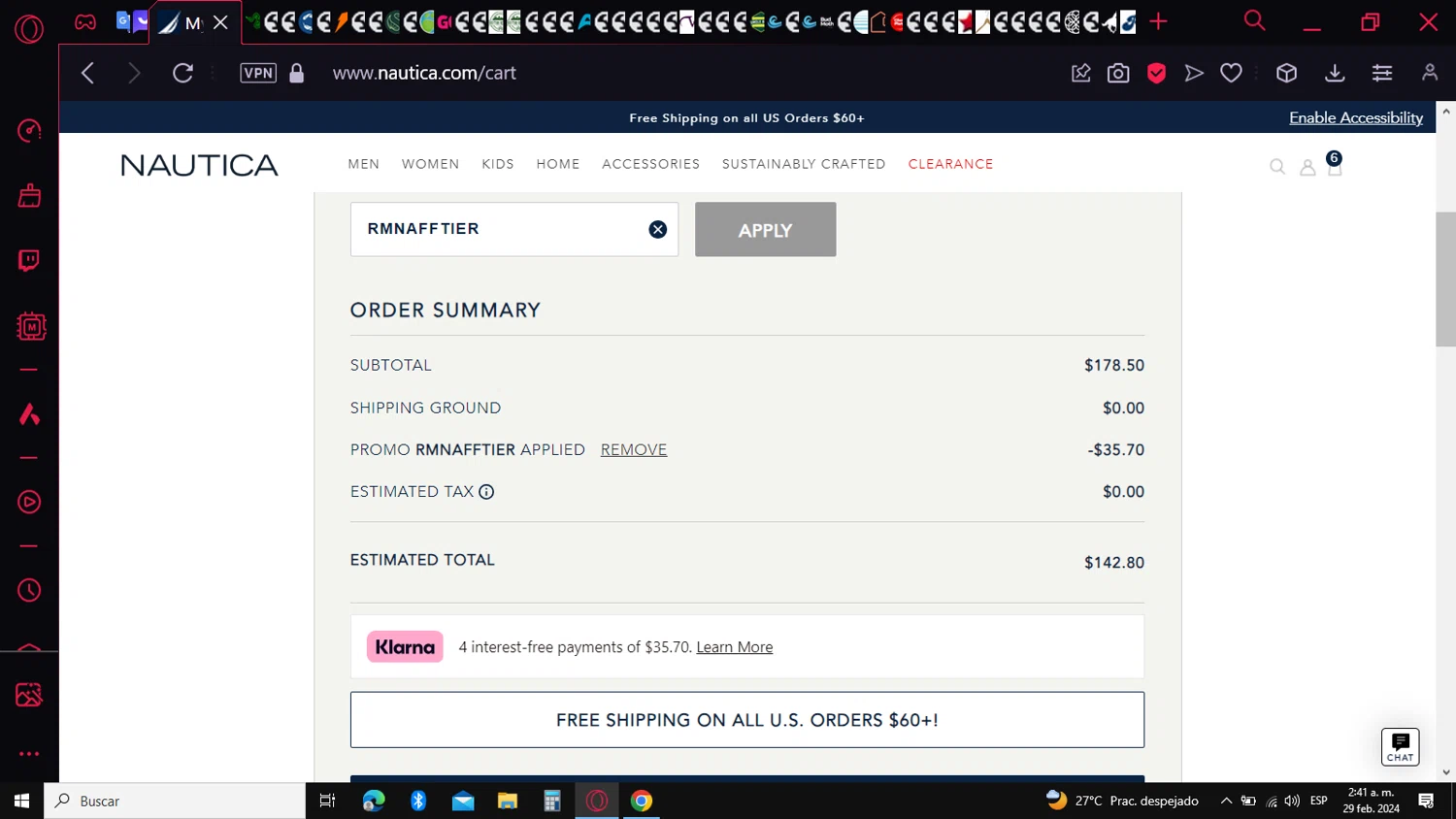Open Task View in the taskbar
This screenshot has width=1456, height=819.
click(x=327, y=801)
